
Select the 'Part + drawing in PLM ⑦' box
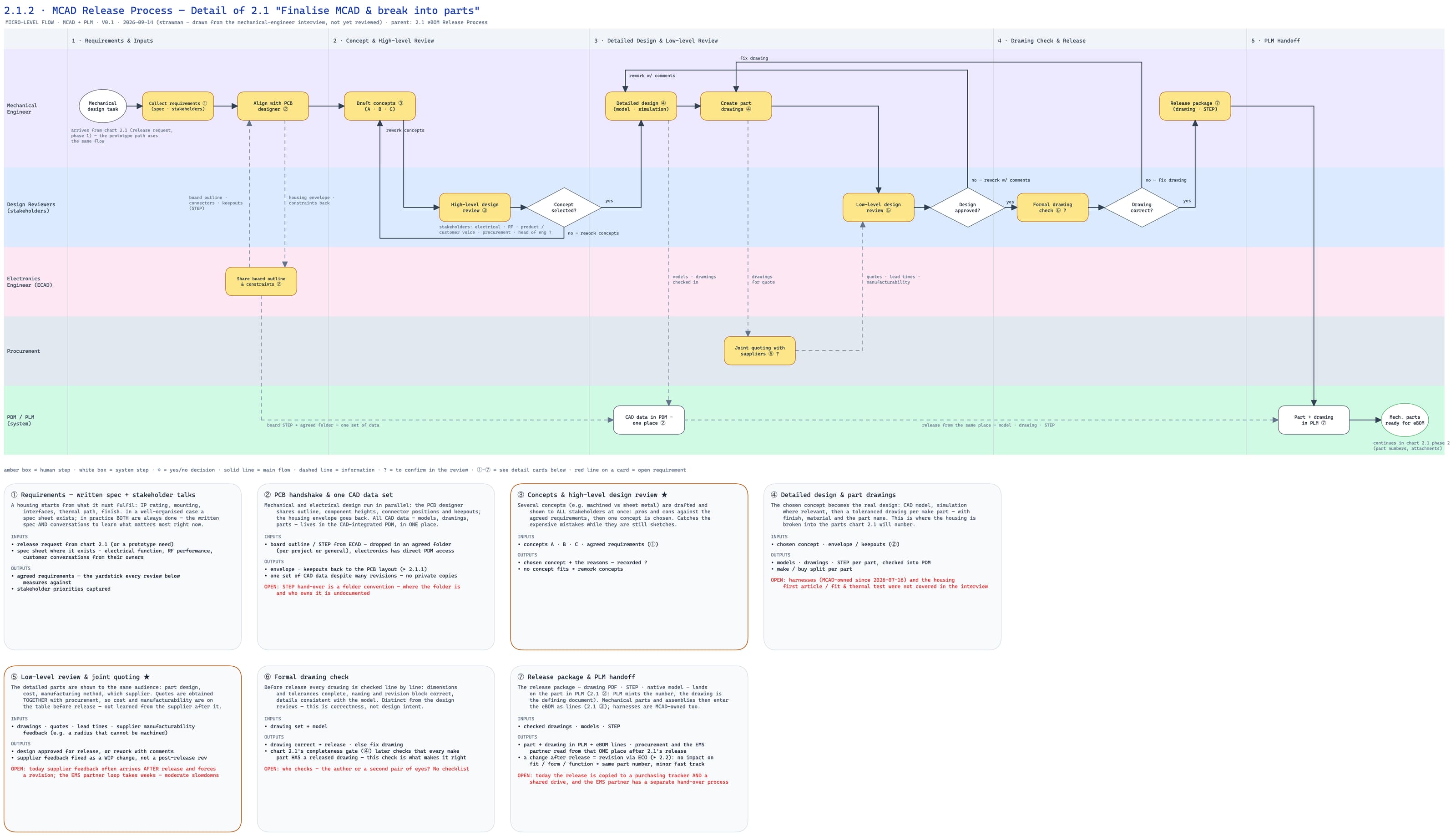1314,421
